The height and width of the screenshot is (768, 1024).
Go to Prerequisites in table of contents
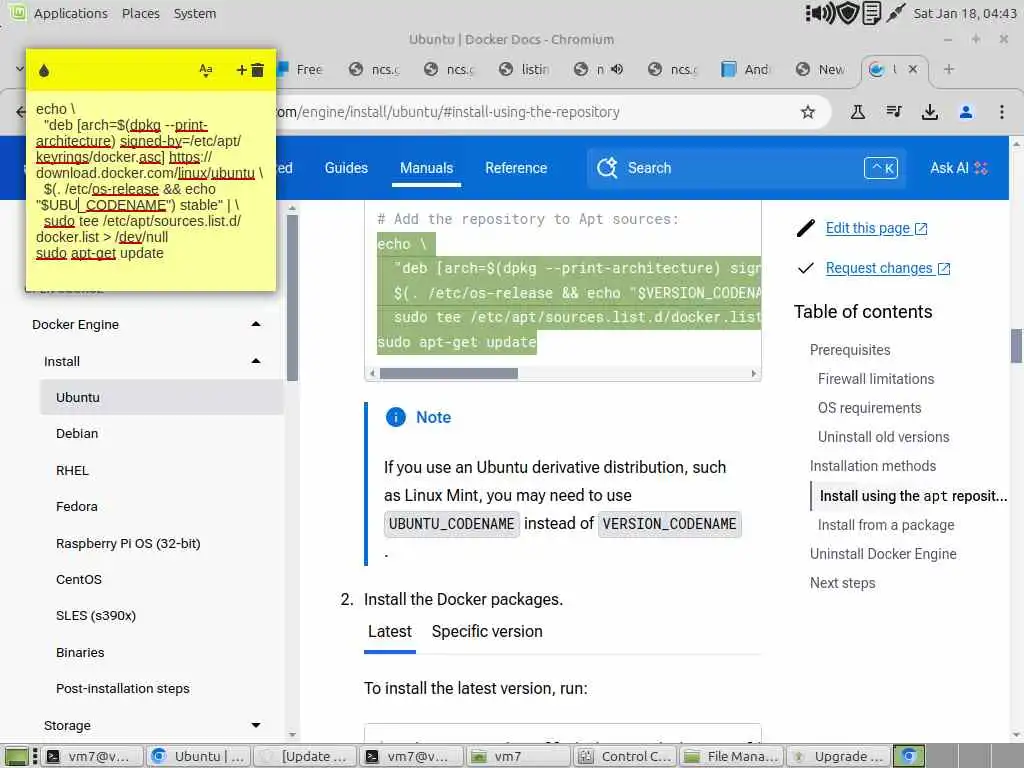(850, 350)
